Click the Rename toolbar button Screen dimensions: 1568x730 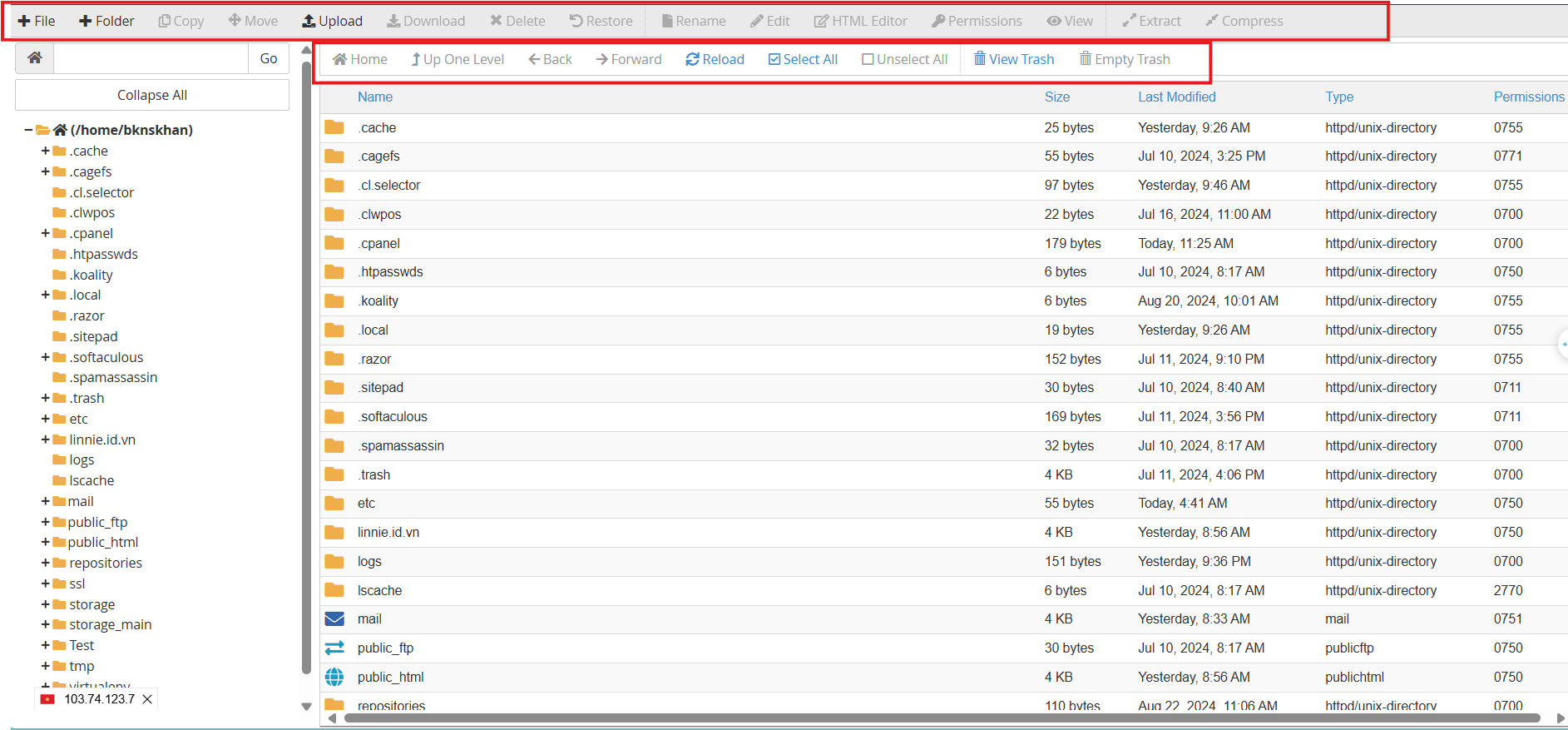click(x=694, y=21)
